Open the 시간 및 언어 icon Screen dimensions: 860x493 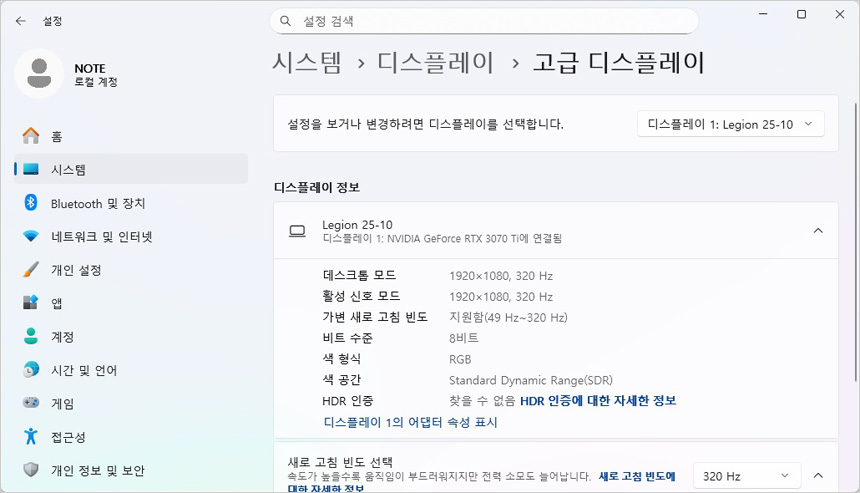coord(31,370)
